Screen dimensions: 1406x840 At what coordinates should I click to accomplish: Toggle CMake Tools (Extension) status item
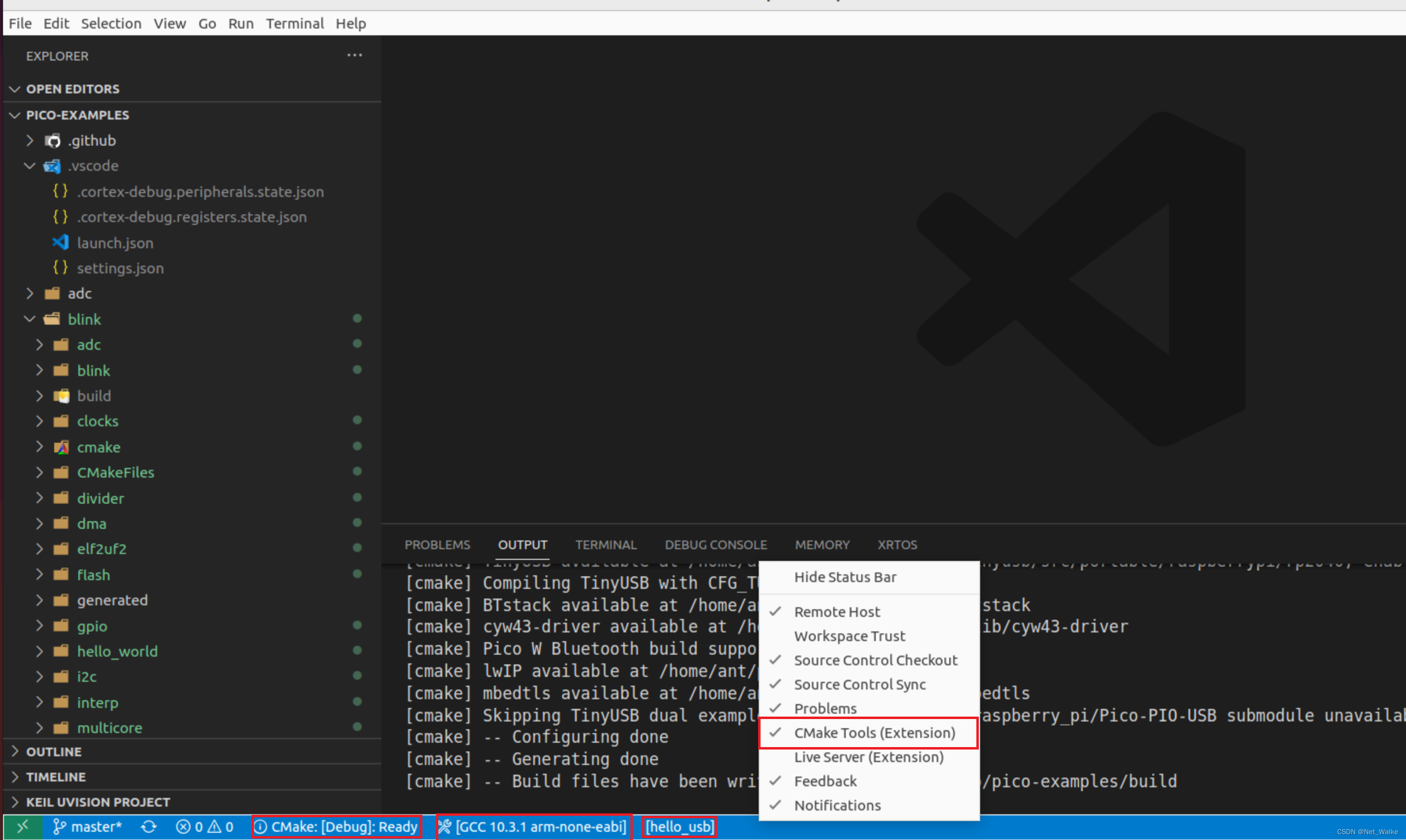(873, 733)
